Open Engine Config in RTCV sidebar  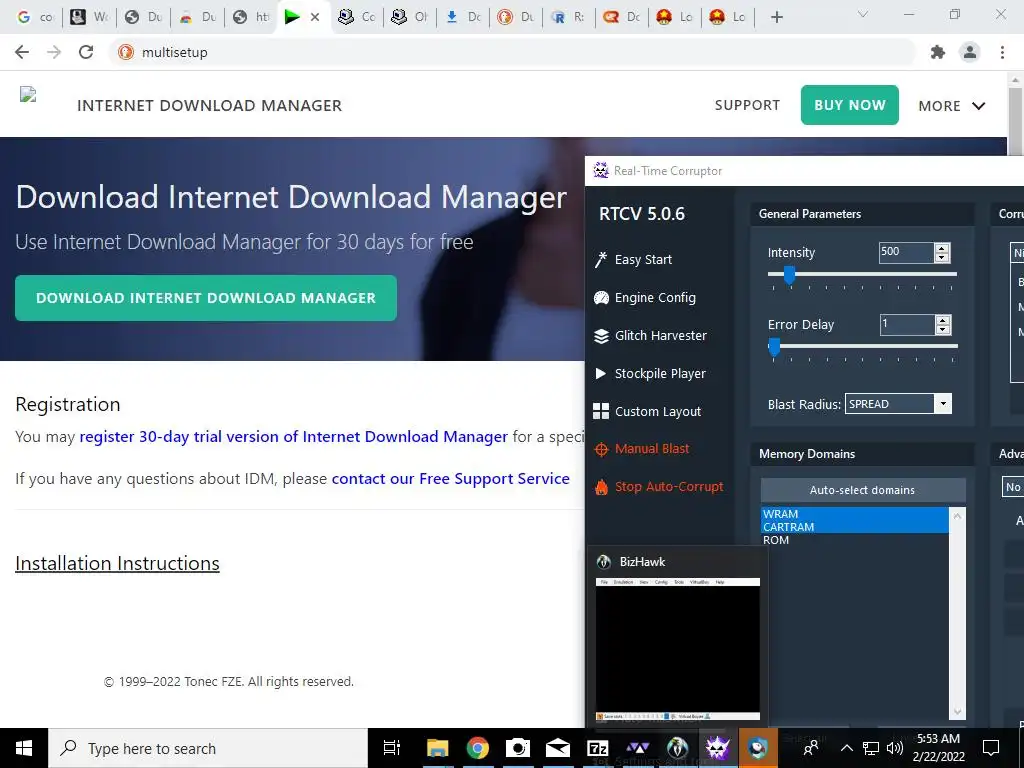[x=645, y=297]
